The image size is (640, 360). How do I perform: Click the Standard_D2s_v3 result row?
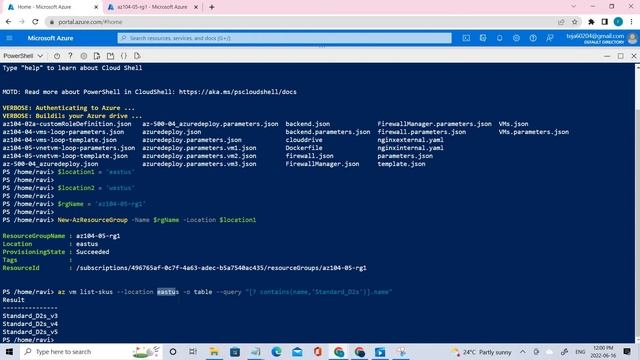[x=30, y=316]
